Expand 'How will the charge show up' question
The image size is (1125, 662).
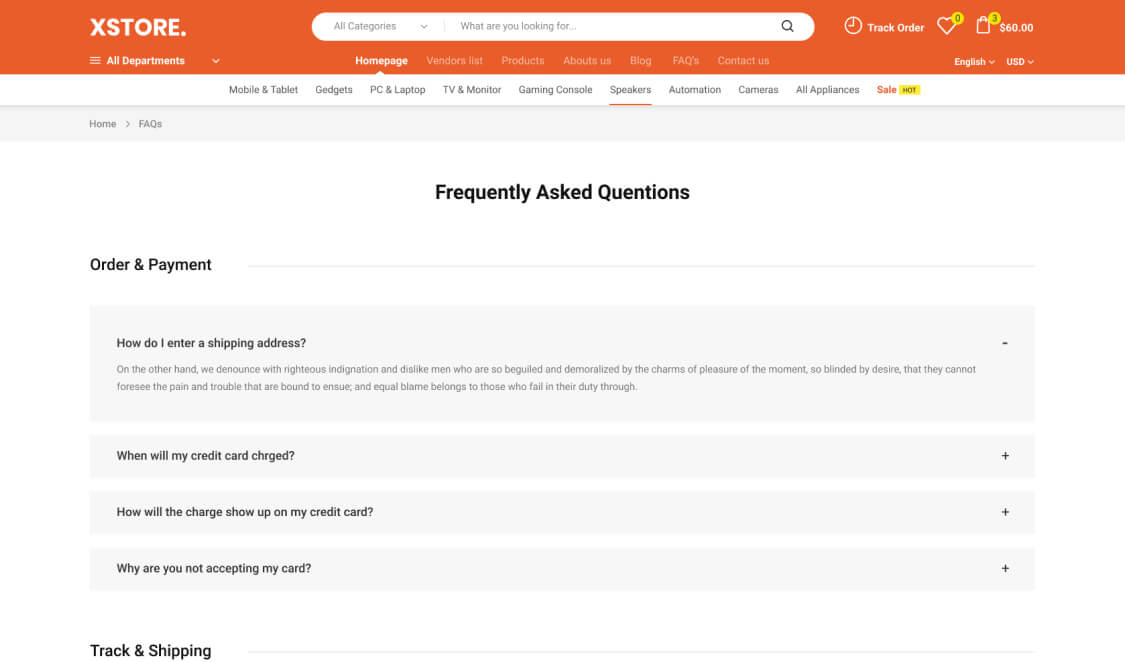tap(1005, 512)
